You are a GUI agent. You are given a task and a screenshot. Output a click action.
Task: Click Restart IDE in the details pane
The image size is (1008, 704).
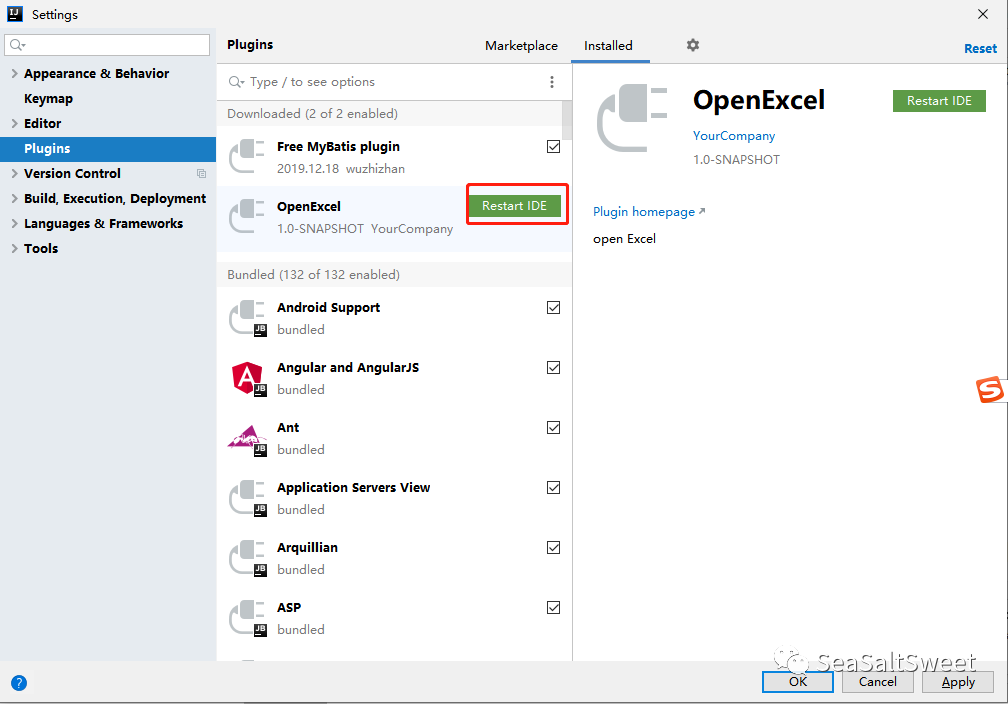(939, 101)
